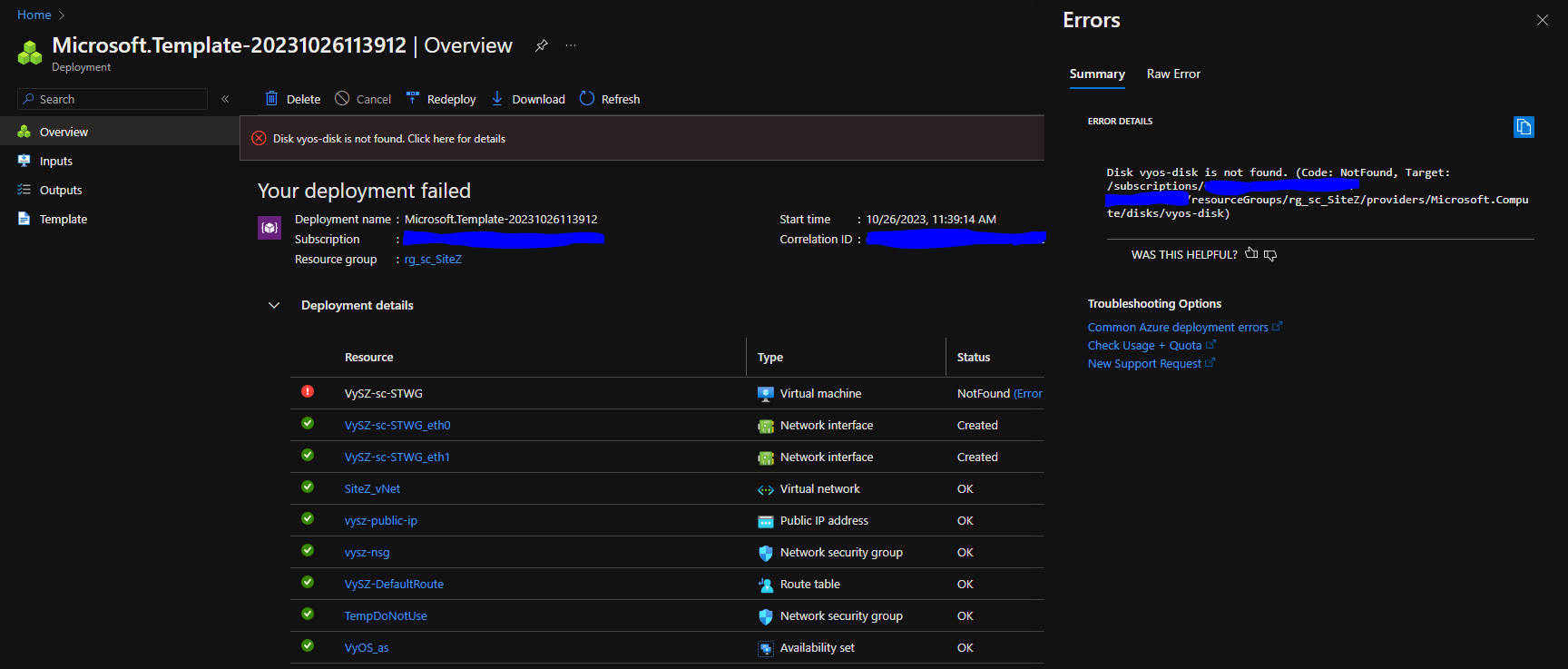Image resolution: width=1568 pixels, height=669 pixels.
Task: Click the Cancel button label
Action: click(374, 99)
